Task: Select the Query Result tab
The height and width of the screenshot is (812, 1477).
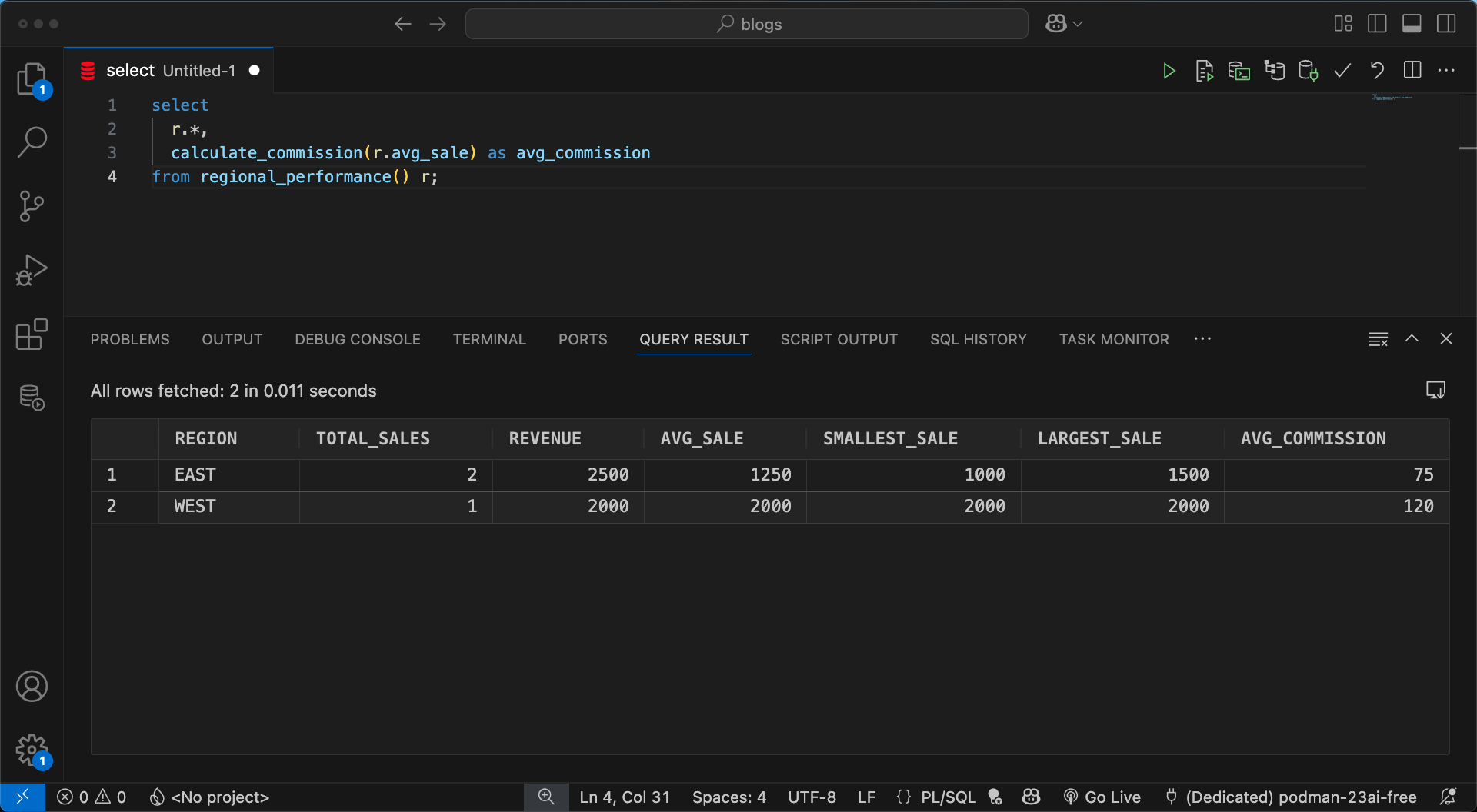Action: coord(694,339)
